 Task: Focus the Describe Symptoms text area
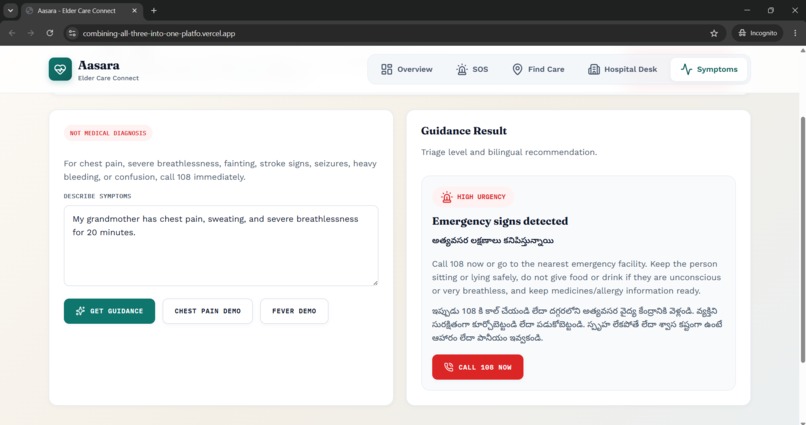221,246
